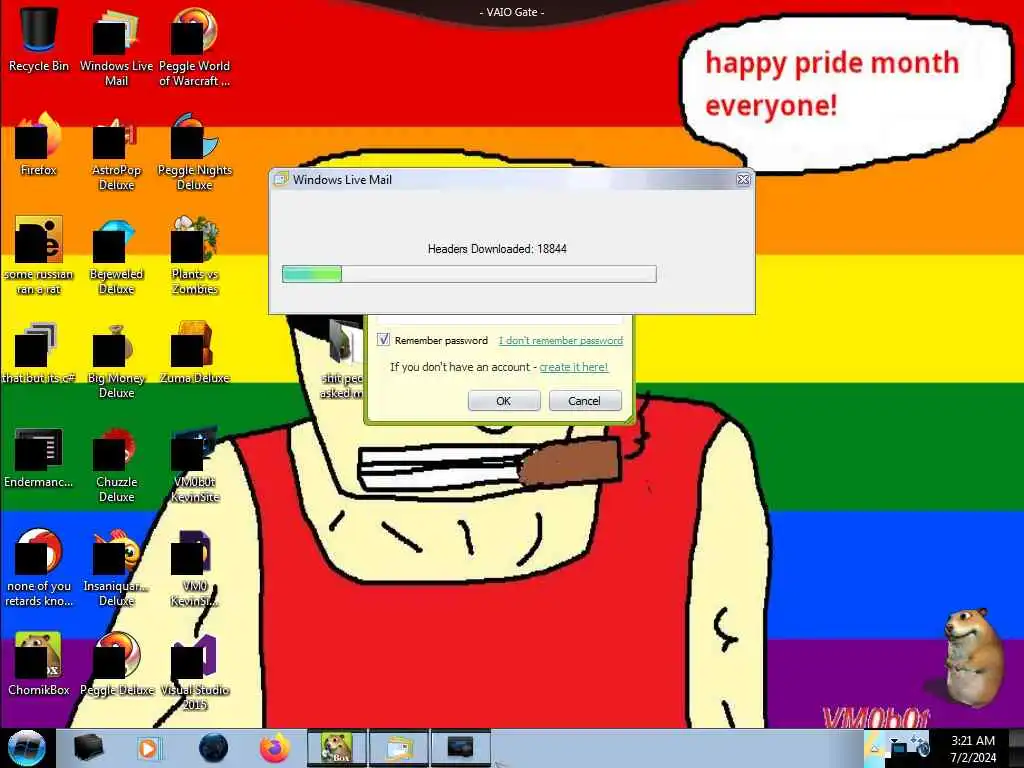Select AstroPop Deluxe desktop icon
The image size is (1024, 768).
[116, 152]
